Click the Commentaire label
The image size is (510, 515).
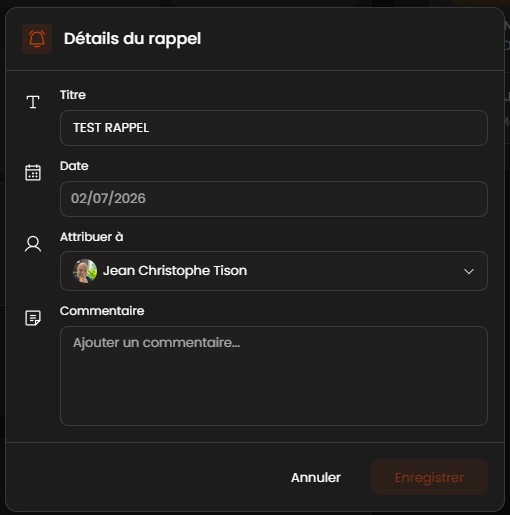point(102,311)
